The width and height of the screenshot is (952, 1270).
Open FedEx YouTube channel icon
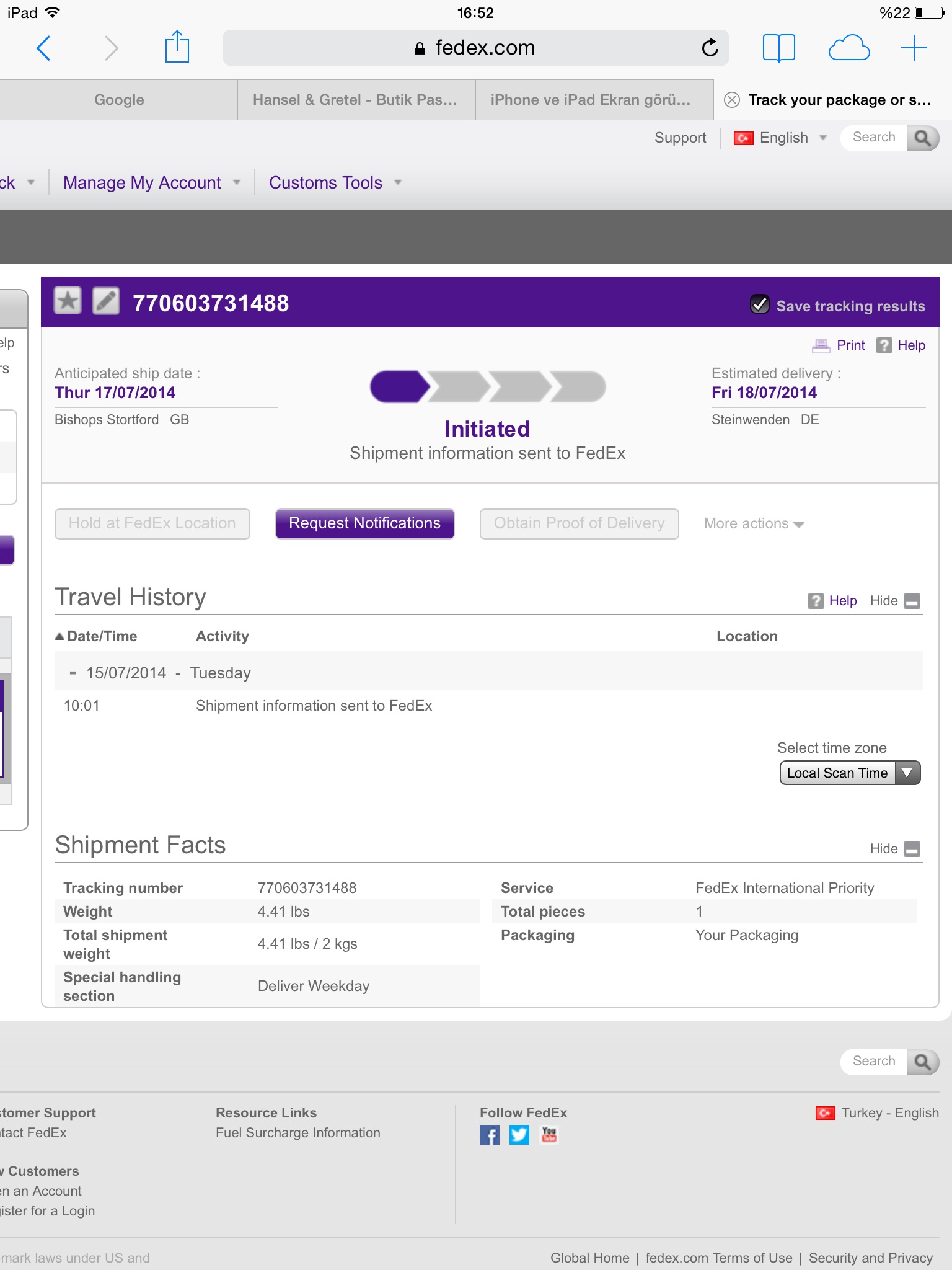click(549, 1135)
